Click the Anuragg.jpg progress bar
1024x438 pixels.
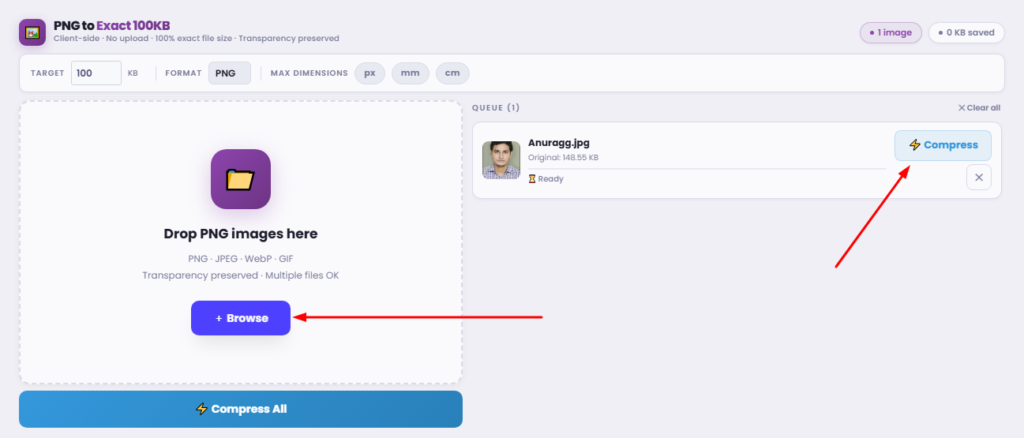(x=707, y=168)
